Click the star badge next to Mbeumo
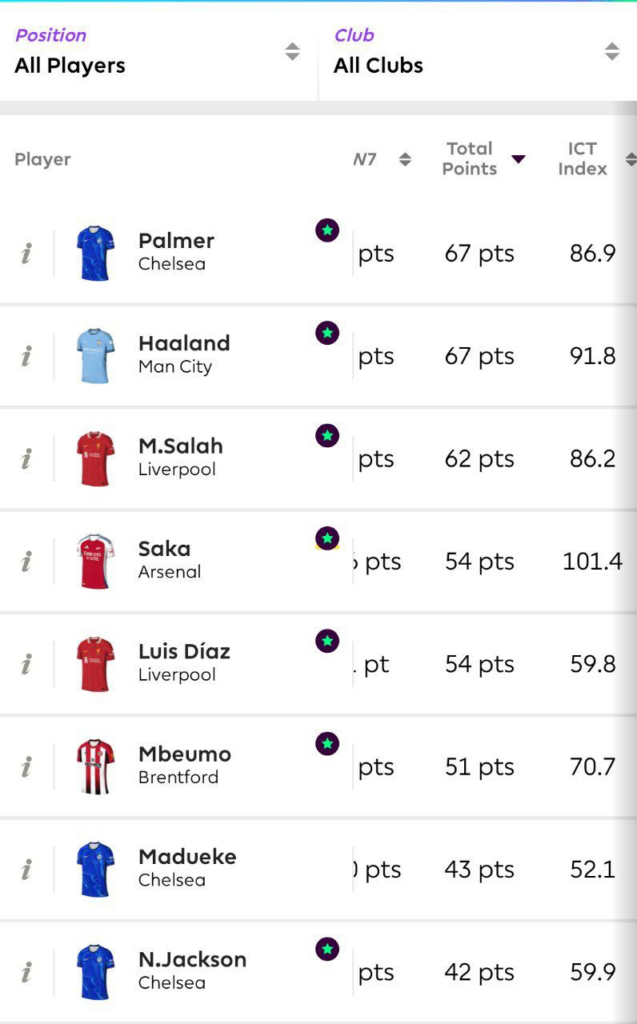Viewport: 637px width, 1024px height. pyautogui.click(x=327, y=744)
